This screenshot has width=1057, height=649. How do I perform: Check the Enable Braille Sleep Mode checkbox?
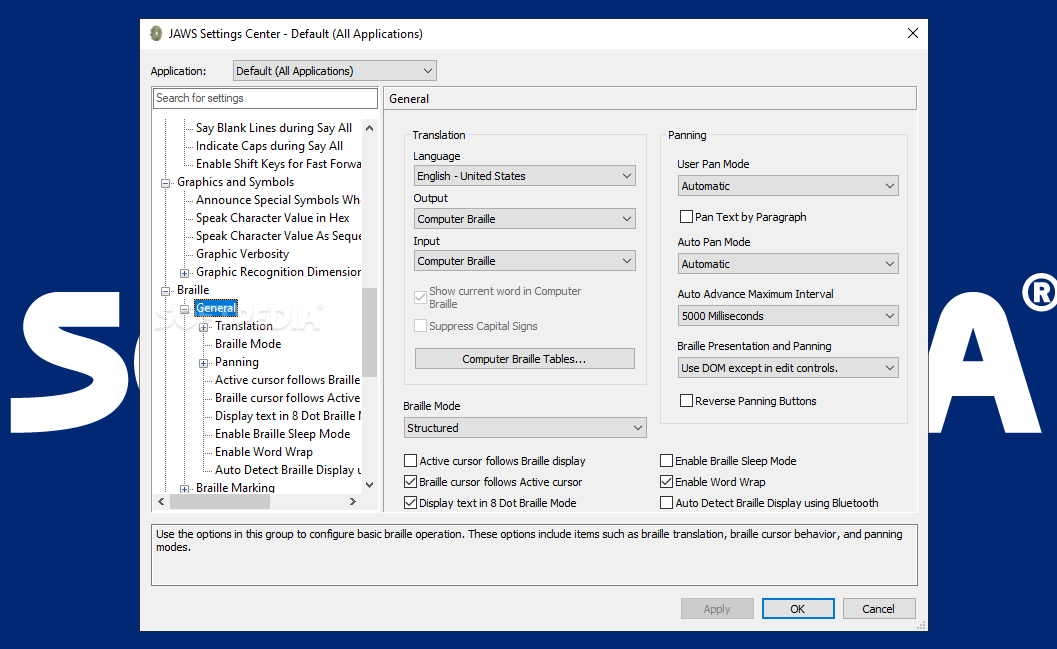[666, 461]
